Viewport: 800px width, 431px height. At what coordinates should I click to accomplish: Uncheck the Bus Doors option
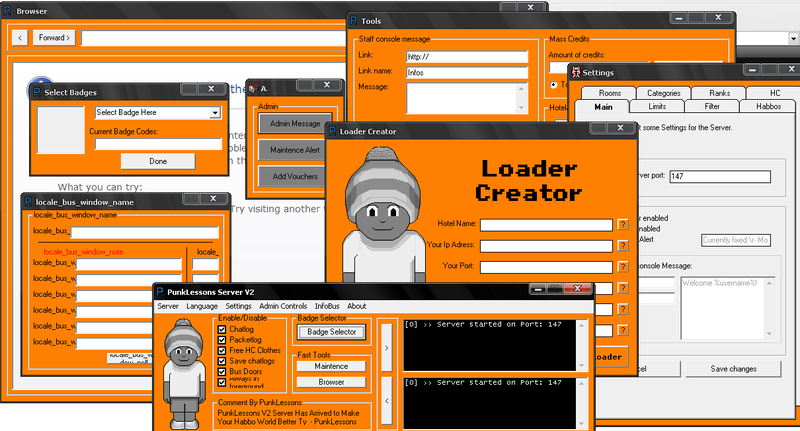(222, 371)
